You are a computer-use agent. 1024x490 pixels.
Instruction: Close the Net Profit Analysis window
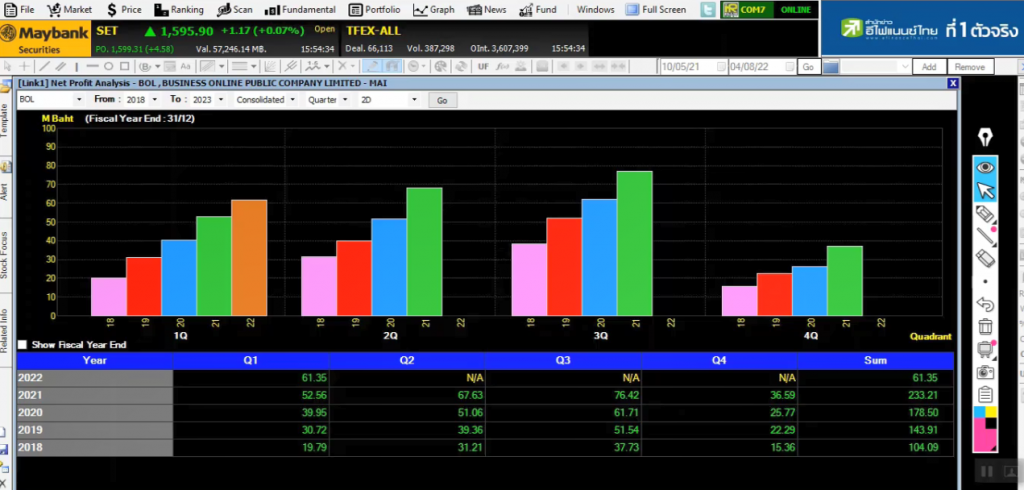click(953, 83)
